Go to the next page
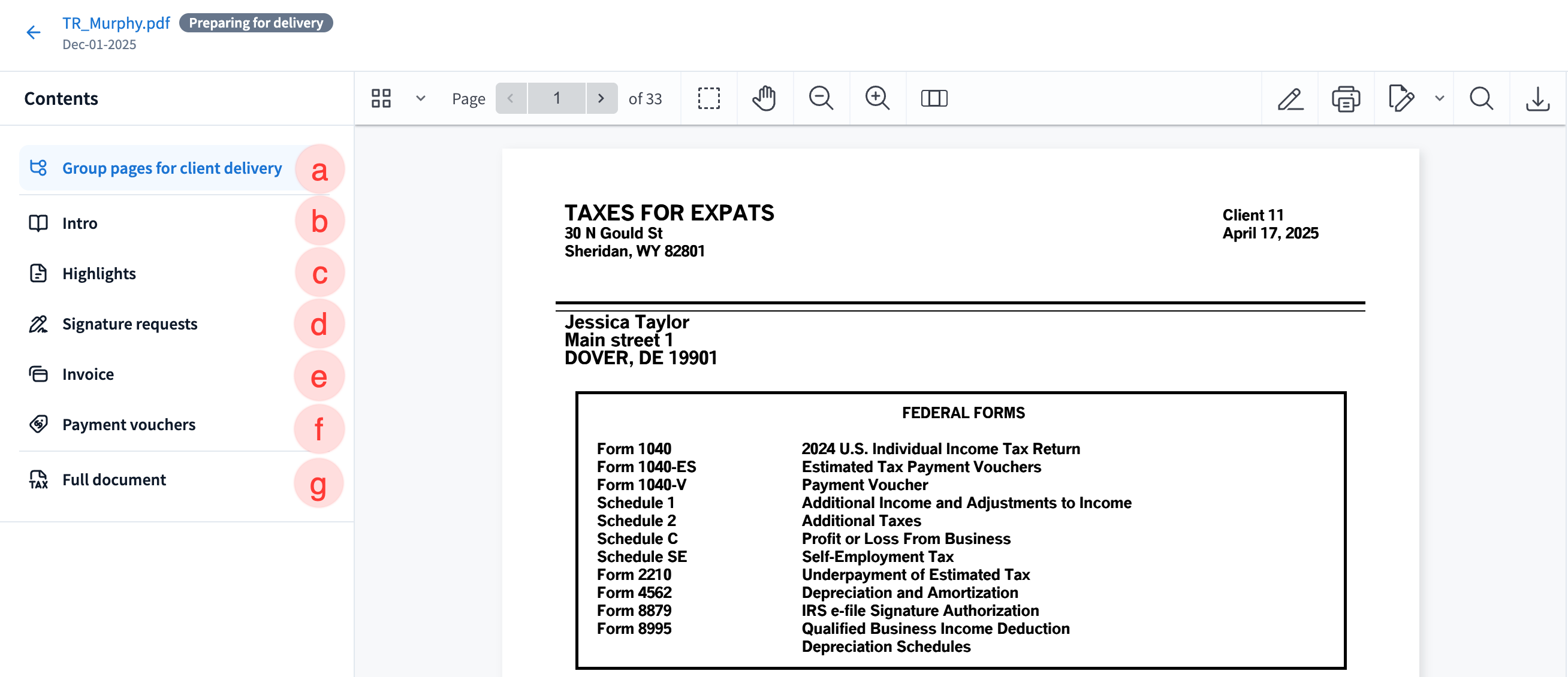The height and width of the screenshot is (677, 1568). point(601,98)
